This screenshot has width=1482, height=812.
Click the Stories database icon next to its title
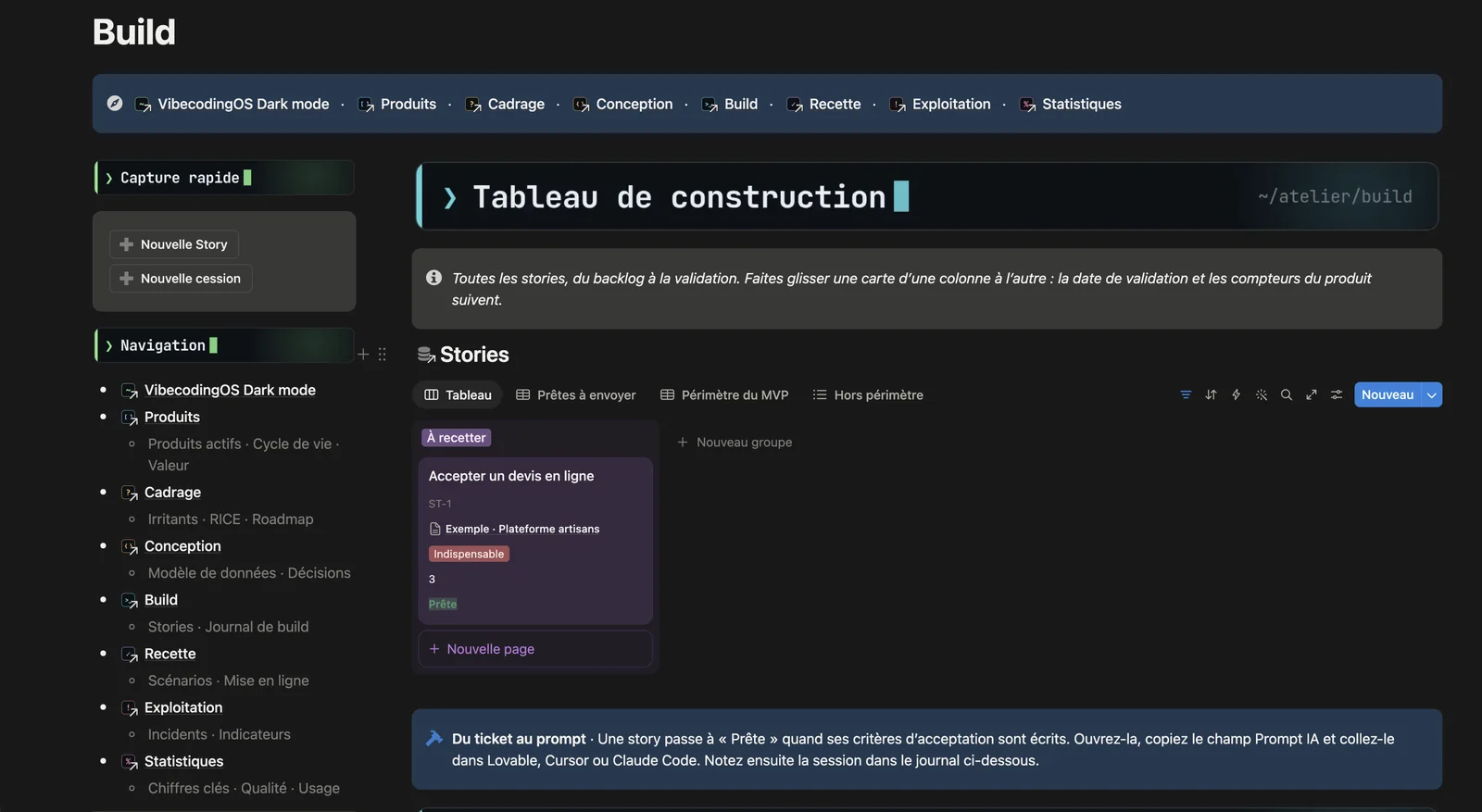point(426,355)
